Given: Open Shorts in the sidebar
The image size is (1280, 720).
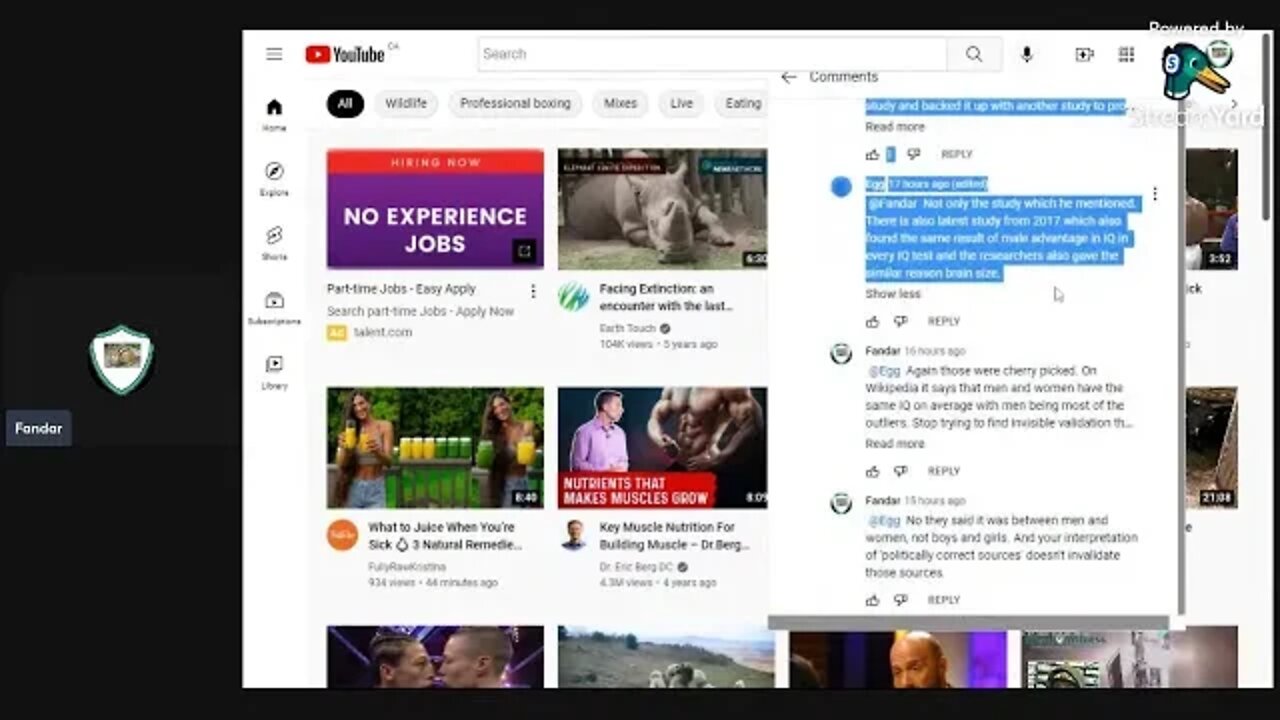Looking at the screenshot, I should (x=274, y=243).
